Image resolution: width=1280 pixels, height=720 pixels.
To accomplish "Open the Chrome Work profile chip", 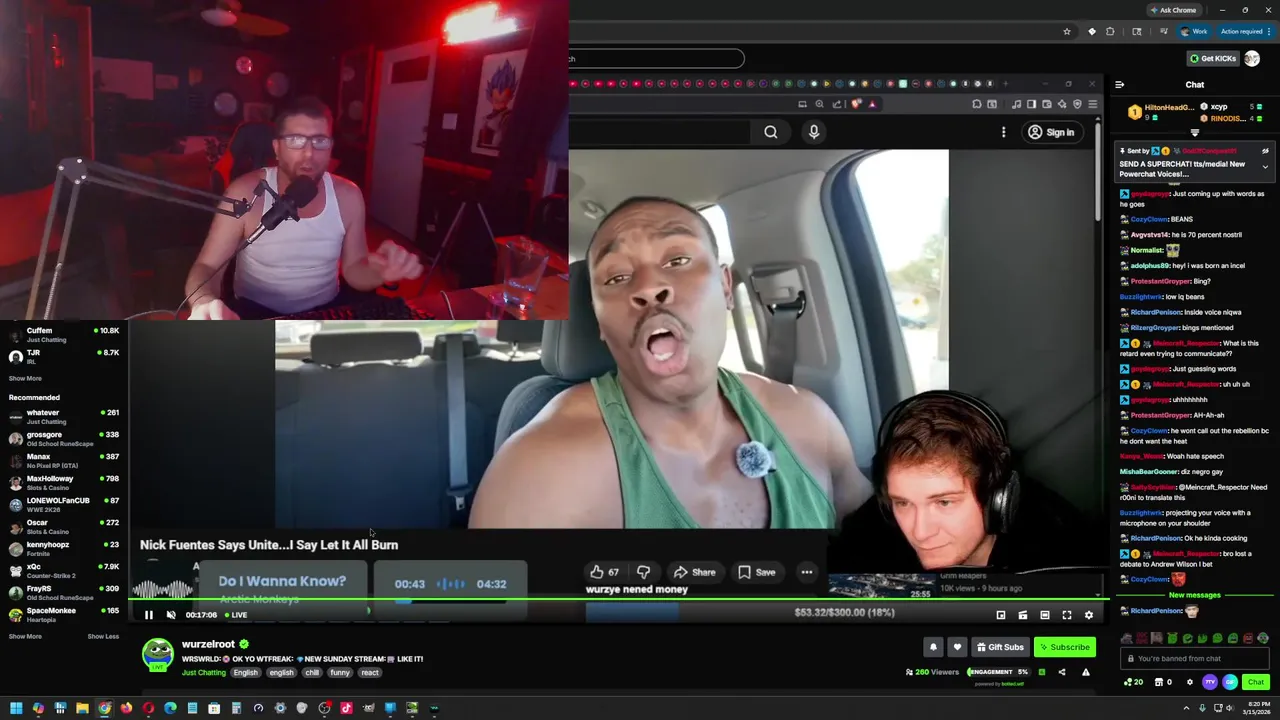I will coord(1194,31).
